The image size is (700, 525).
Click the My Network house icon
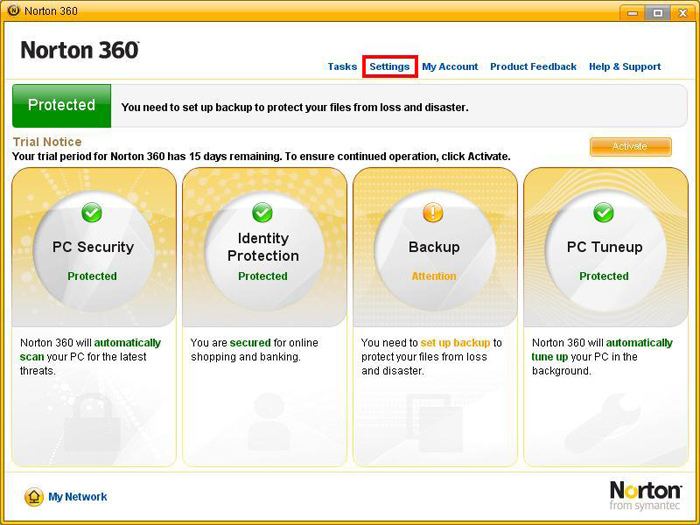pos(34,497)
